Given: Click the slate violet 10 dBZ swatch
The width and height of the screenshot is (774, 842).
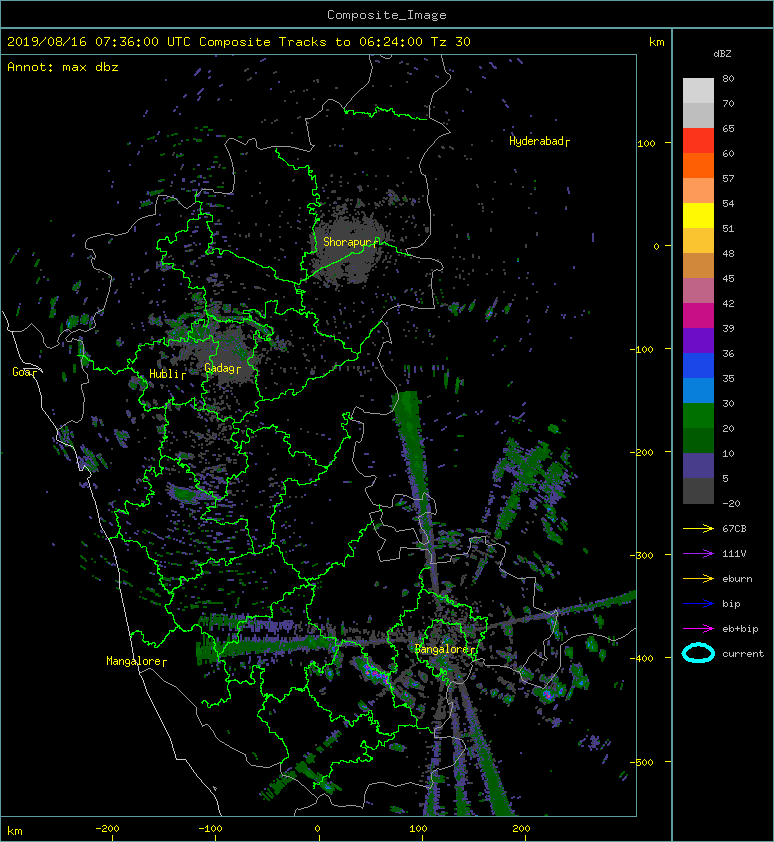Looking at the screenshot, I should pyautogui.click(x=698, y=465).
